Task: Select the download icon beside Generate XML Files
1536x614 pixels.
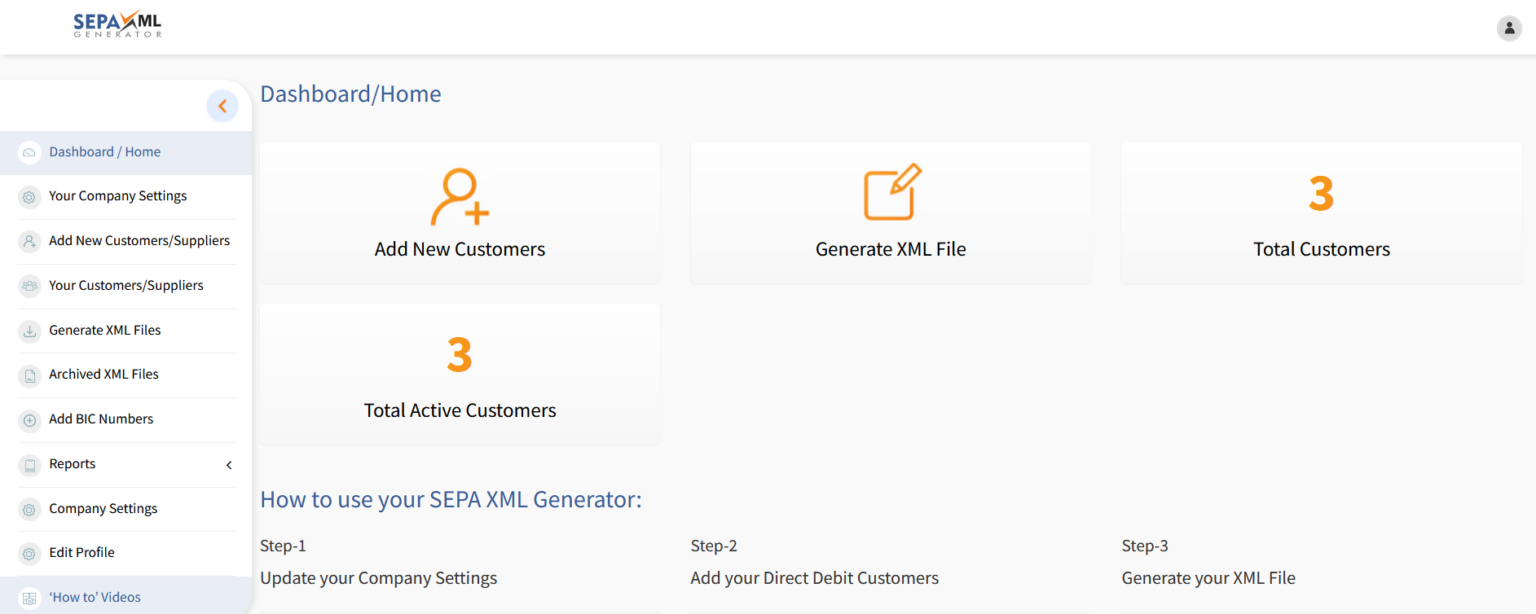Action: click(27, 330)
